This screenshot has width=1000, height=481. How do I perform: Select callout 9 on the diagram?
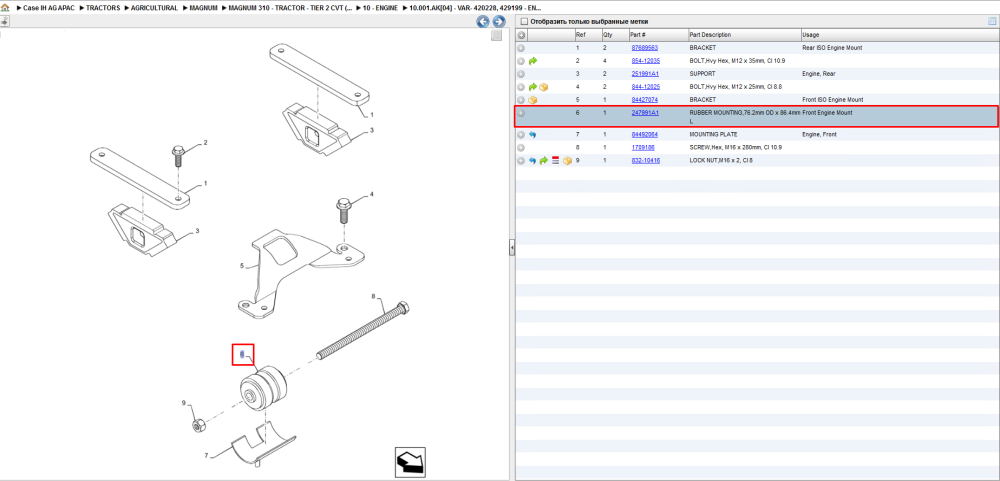(x=184, y=403)
